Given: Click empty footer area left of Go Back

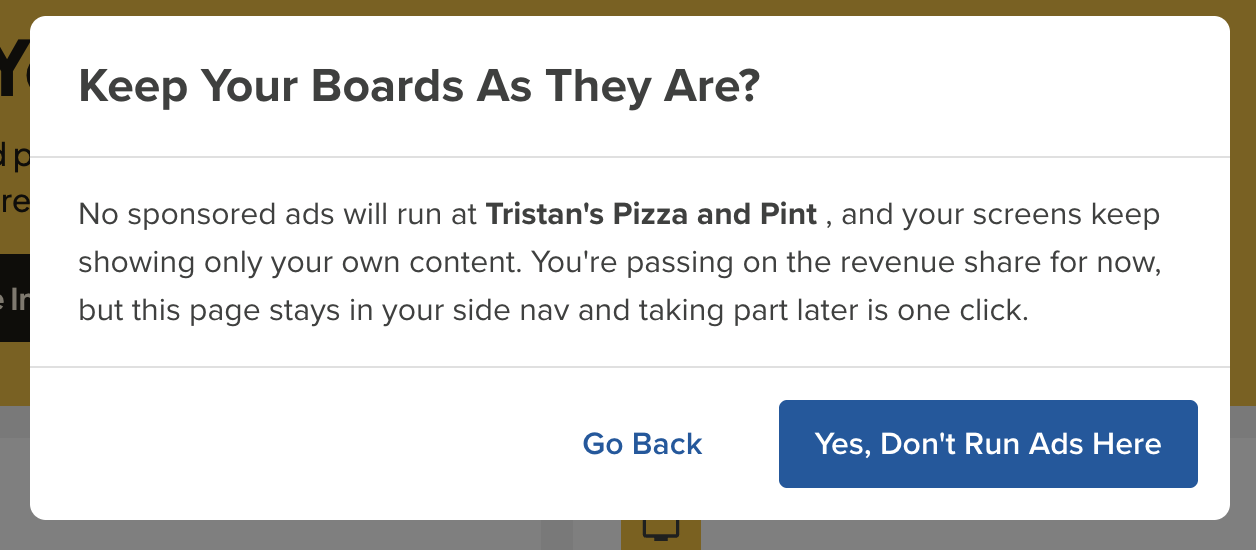Looking at the screenshot, I should 300,444.
